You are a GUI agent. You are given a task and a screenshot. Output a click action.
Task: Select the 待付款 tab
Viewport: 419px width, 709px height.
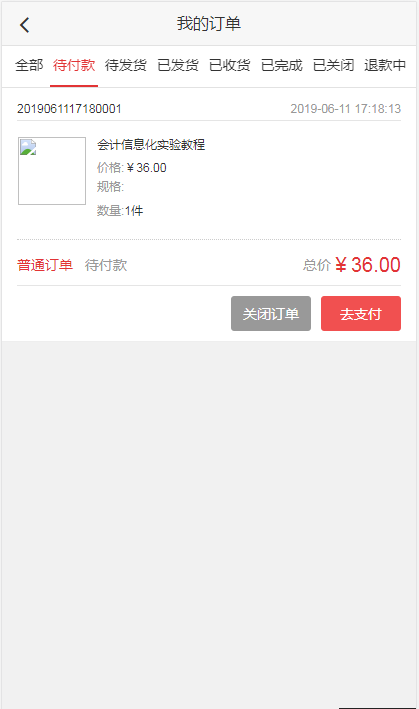point(74,66)
